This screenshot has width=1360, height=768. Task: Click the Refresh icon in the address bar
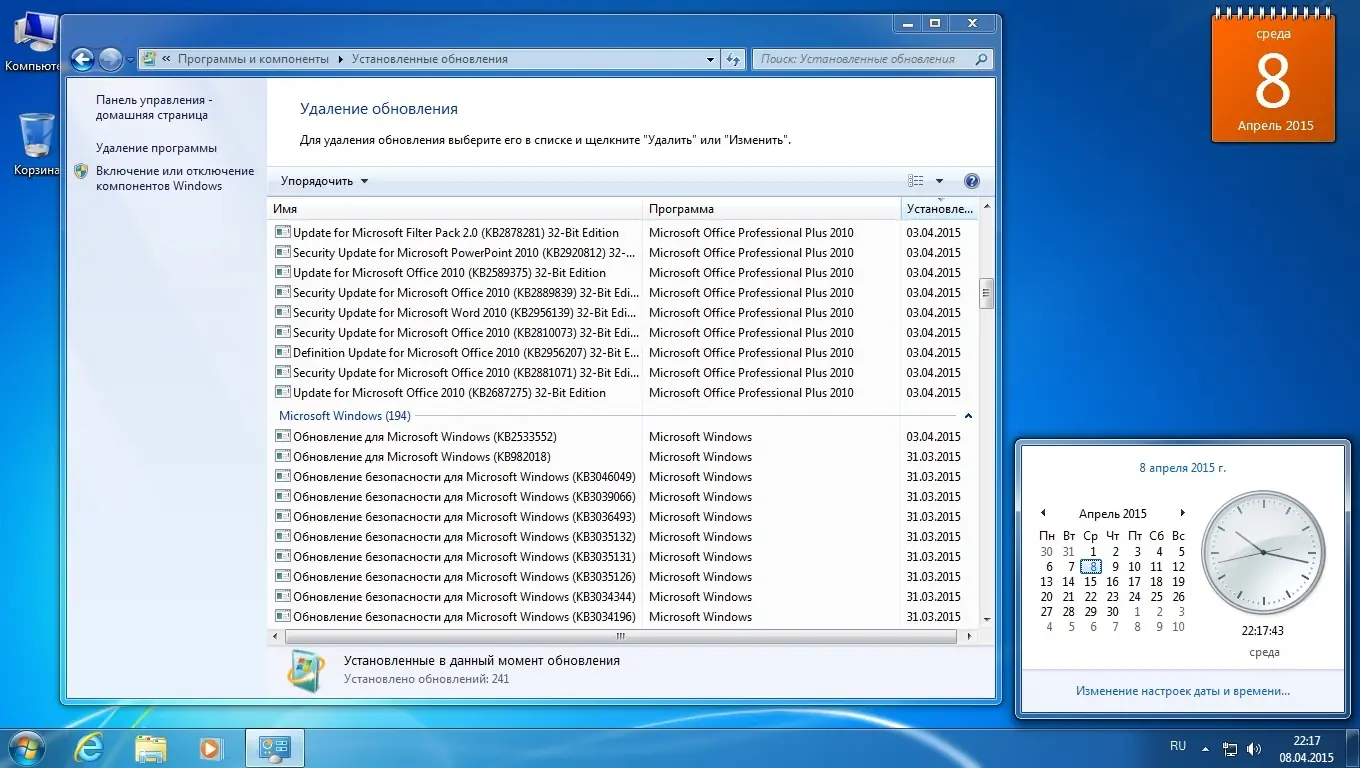click(x=733, y=59)
